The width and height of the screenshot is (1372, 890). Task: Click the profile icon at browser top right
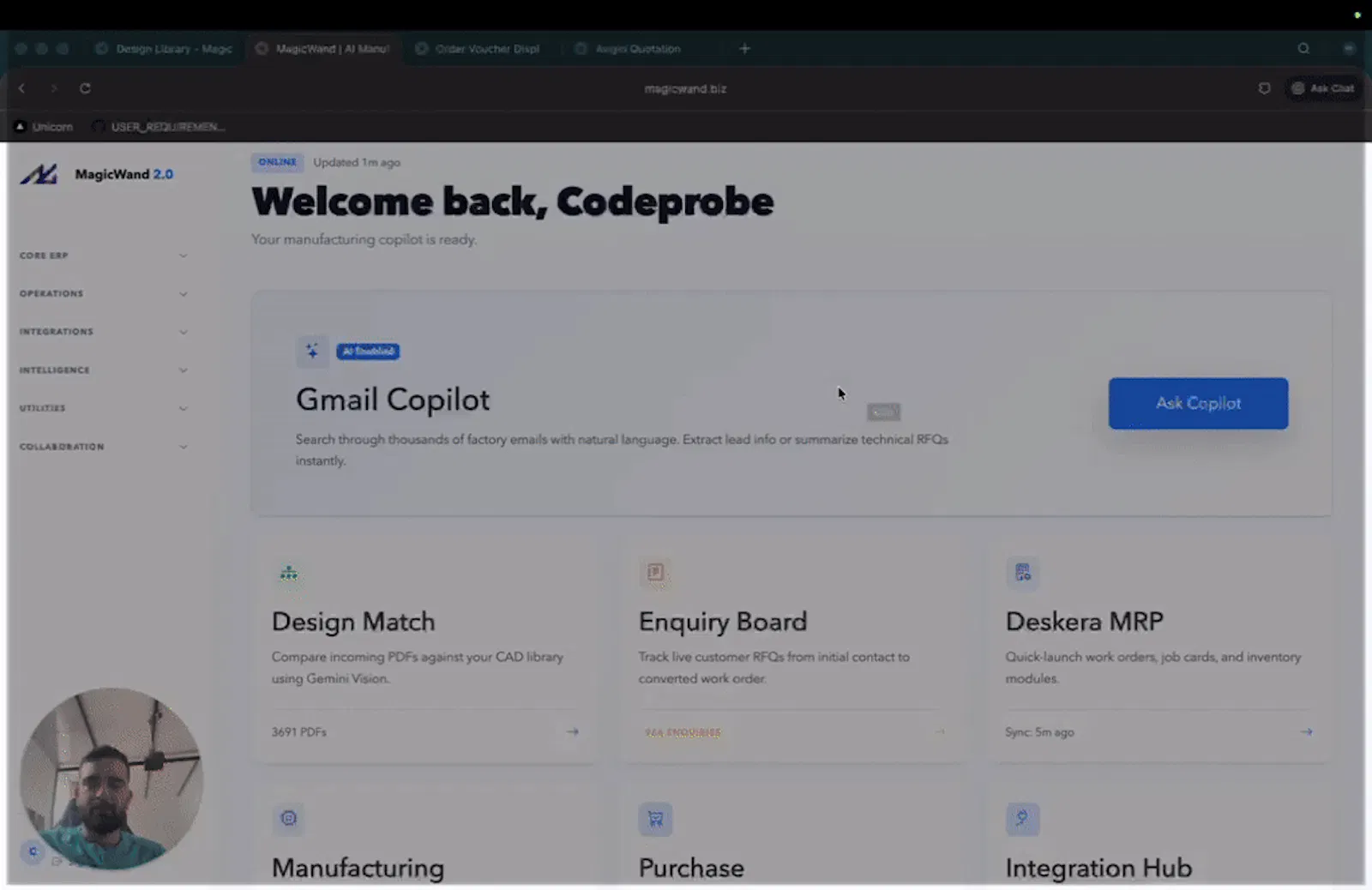point(1349,49)
